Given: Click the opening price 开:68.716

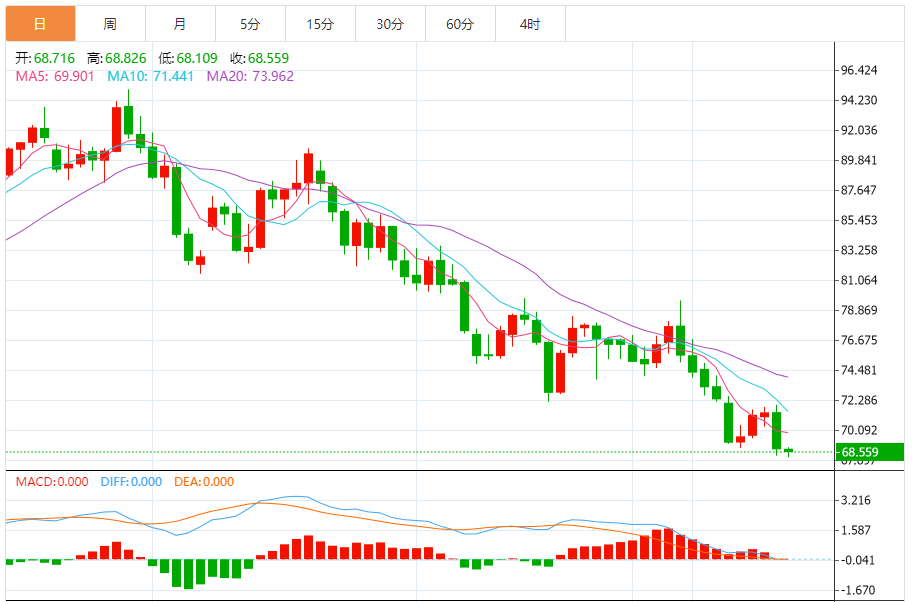Looking at the screenshot, I should click(x=45, y=58).
